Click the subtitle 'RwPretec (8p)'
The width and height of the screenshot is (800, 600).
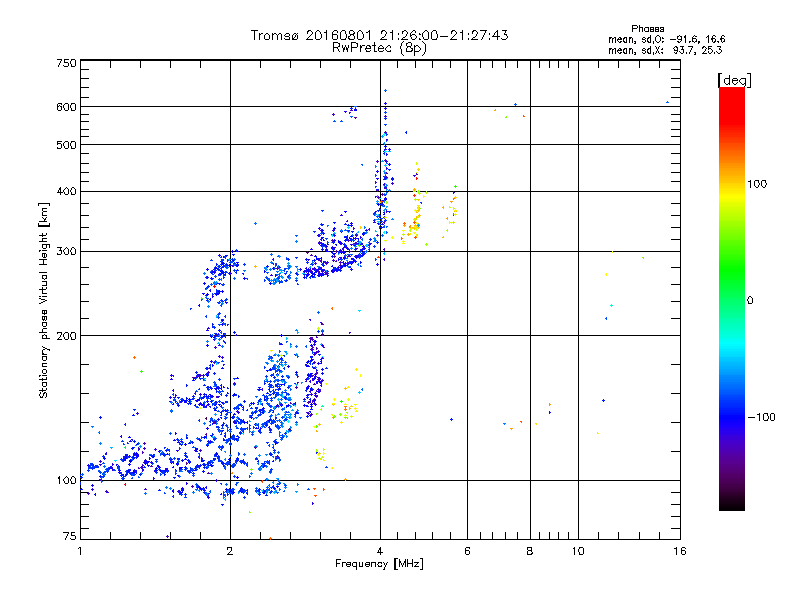coord(379,48)
